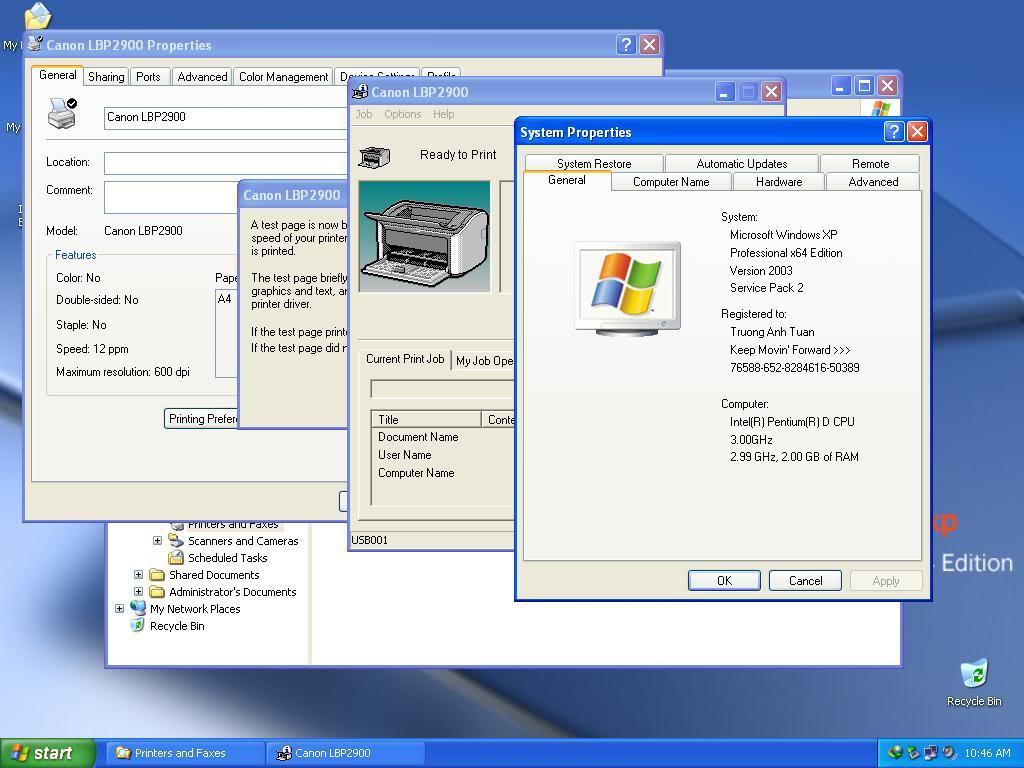Expand the Shared Documents tree node
This screenshot has width=1024, height=768.
(138, 575)
